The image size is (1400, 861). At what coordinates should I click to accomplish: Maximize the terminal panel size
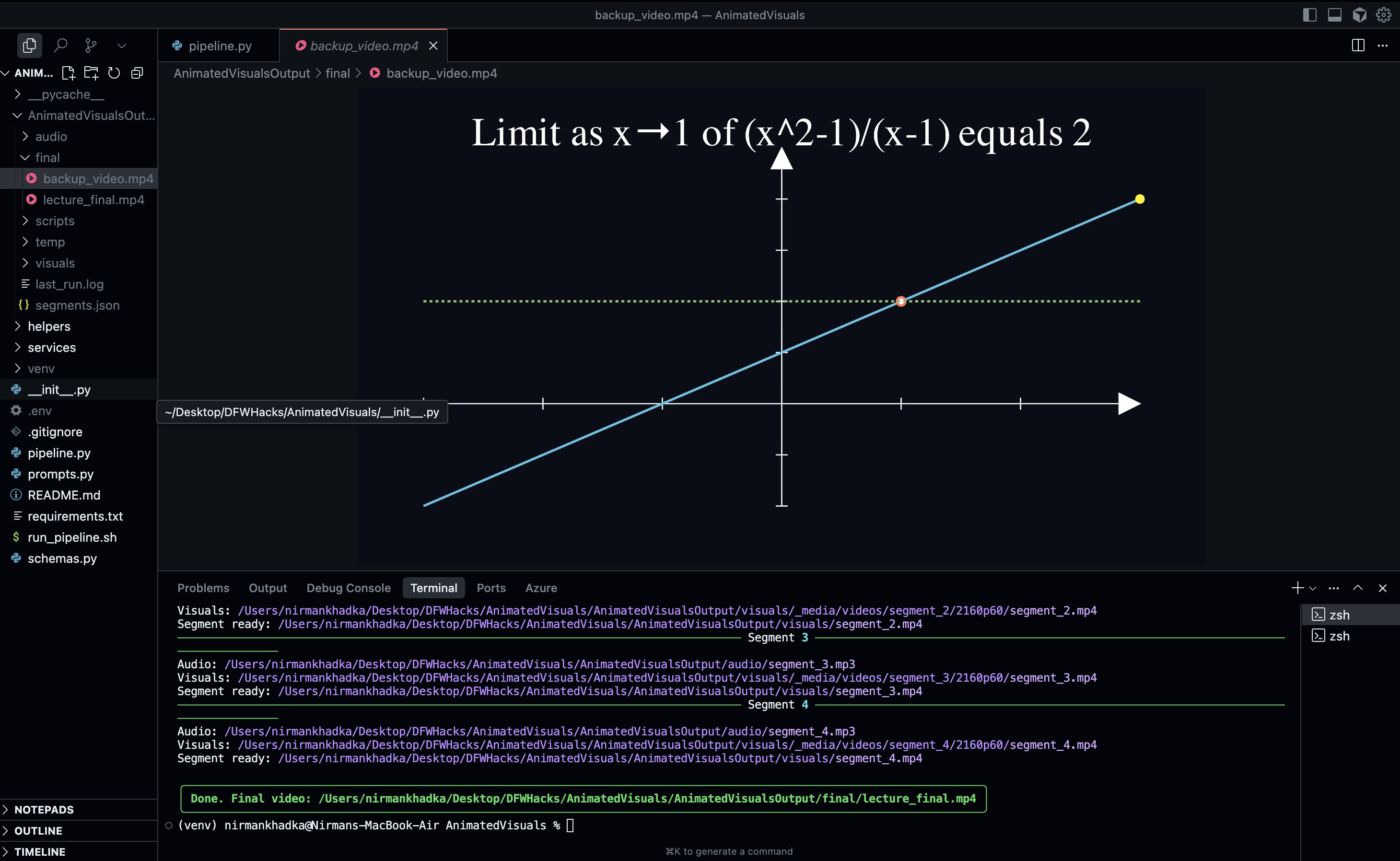(x=1357, y=588)
